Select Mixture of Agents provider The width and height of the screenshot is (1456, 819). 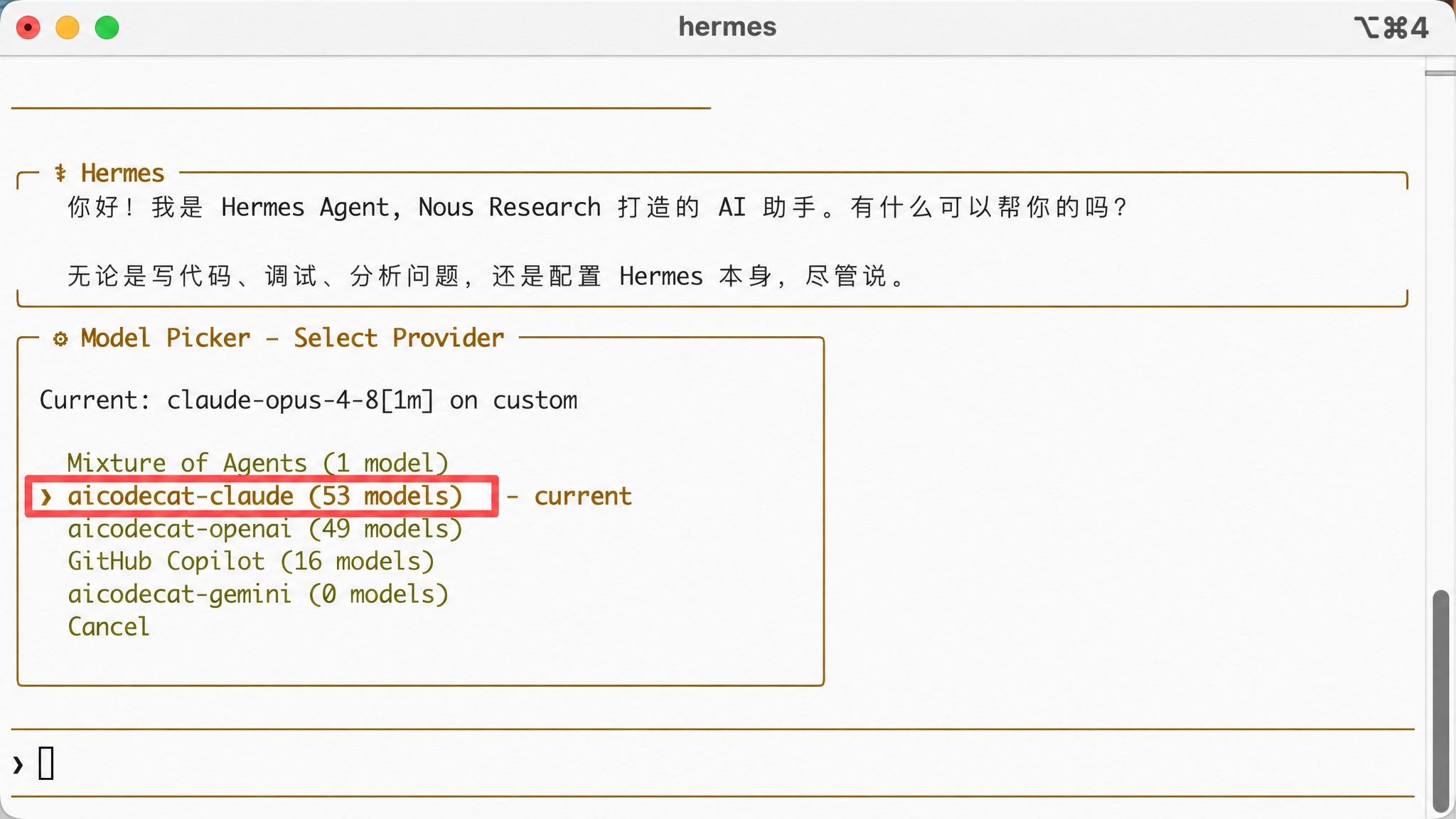(258, 463)
